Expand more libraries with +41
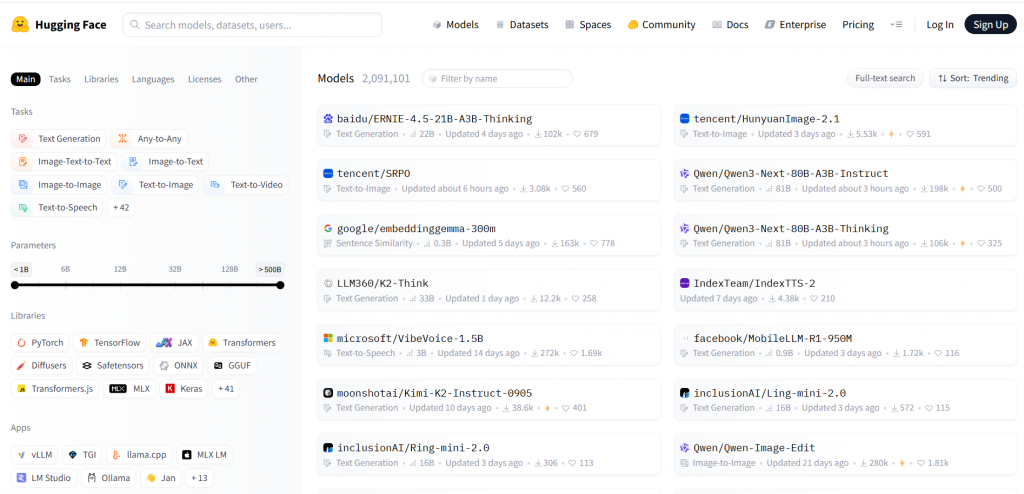Viewport: 1024px width, 494px height. [x=226, y=389]
